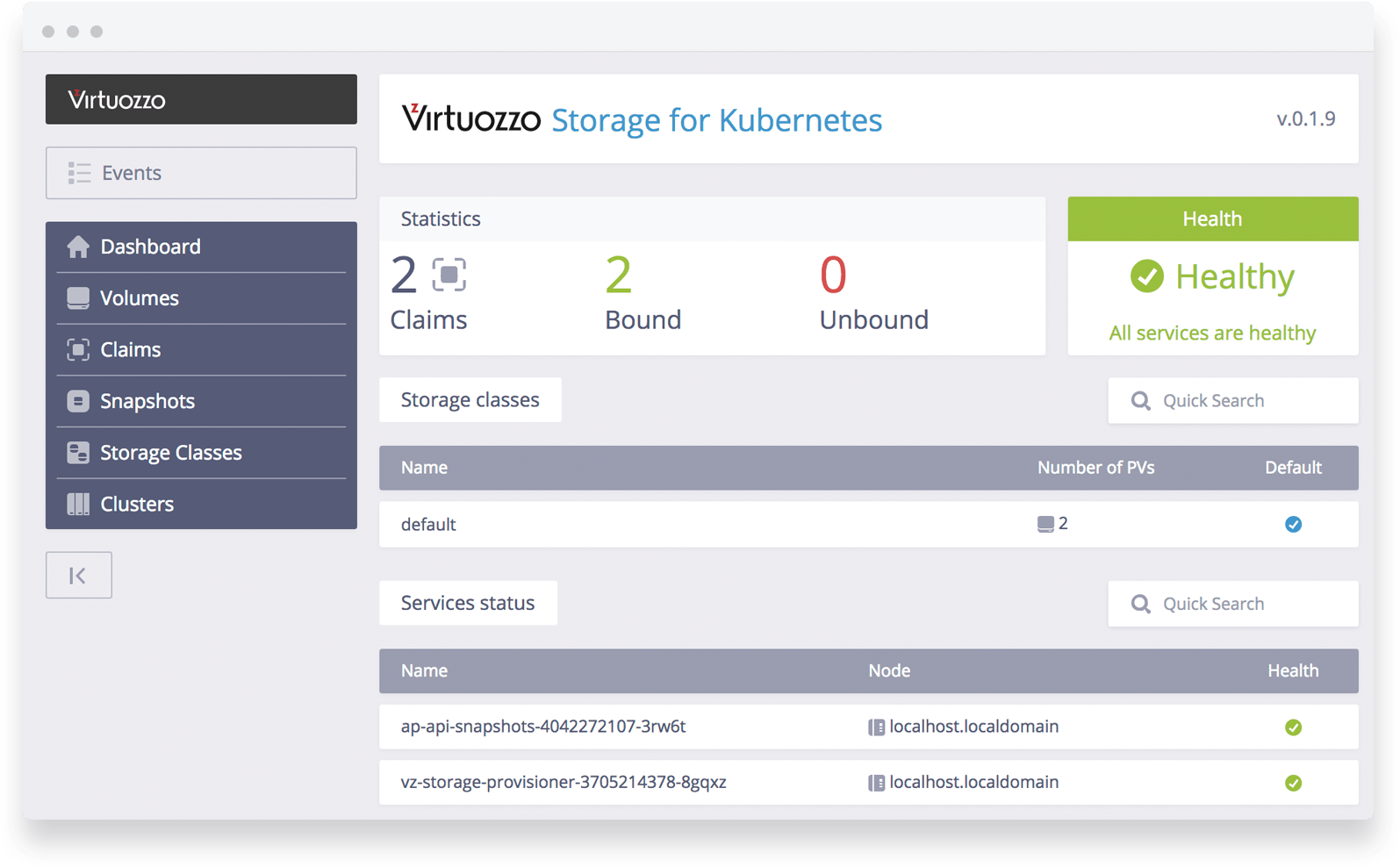Click the claims icon beside Statistics count
The width and height of the screenshot is (1400, 867).
[449, 275]
